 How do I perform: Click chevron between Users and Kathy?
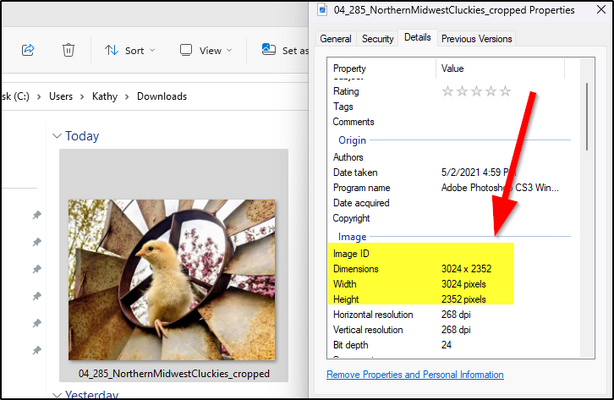click(82, 97)
